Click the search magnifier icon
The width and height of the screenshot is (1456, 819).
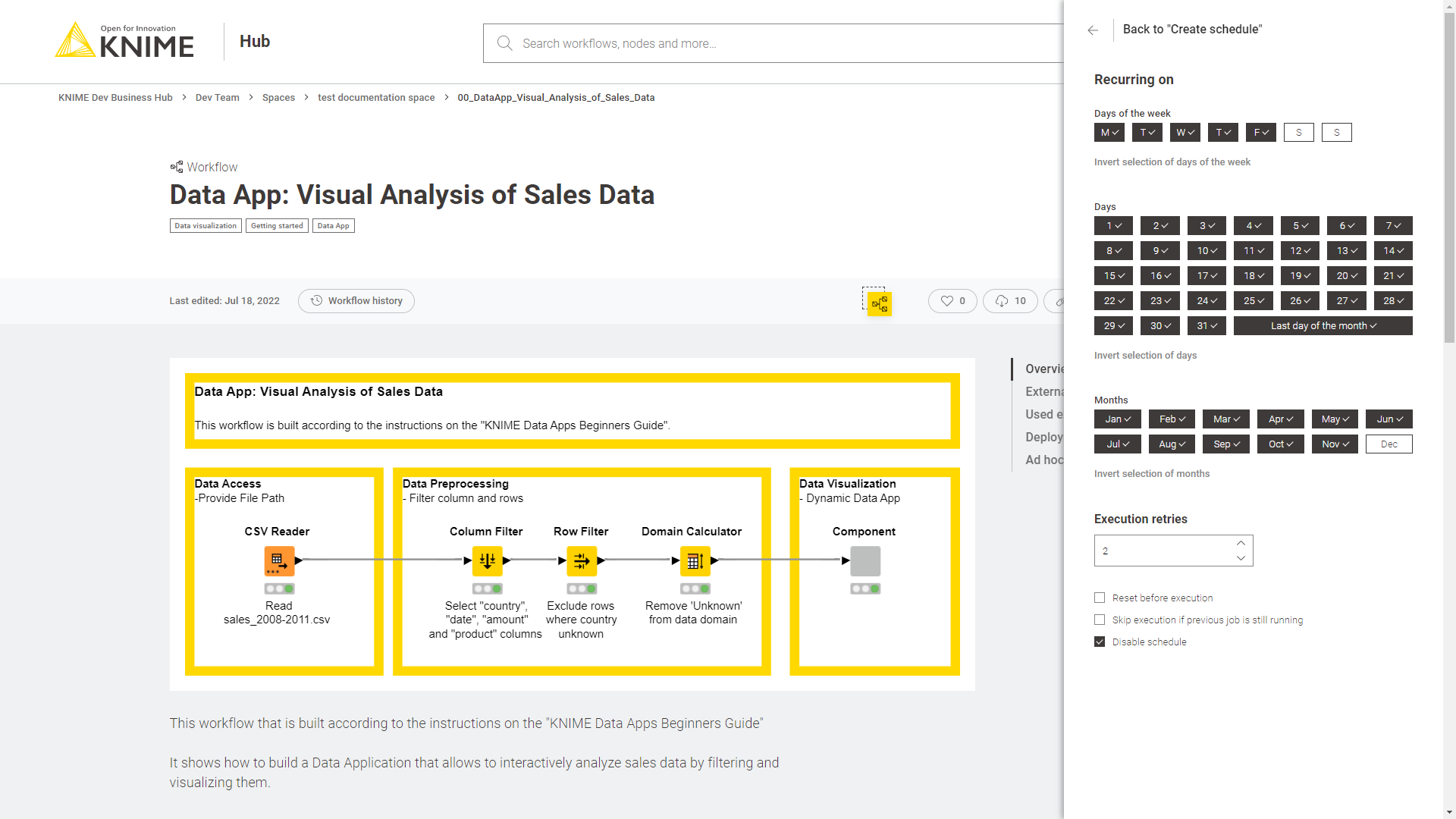[504, 43]
